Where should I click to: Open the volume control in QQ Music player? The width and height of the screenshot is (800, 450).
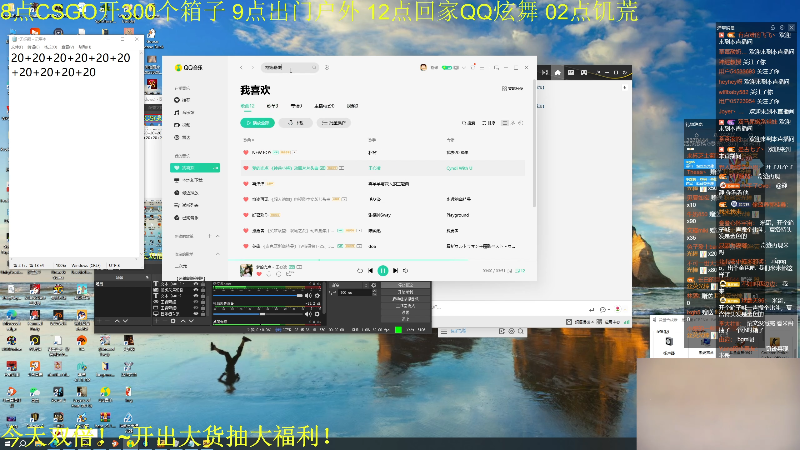click(x=406, y=271)
